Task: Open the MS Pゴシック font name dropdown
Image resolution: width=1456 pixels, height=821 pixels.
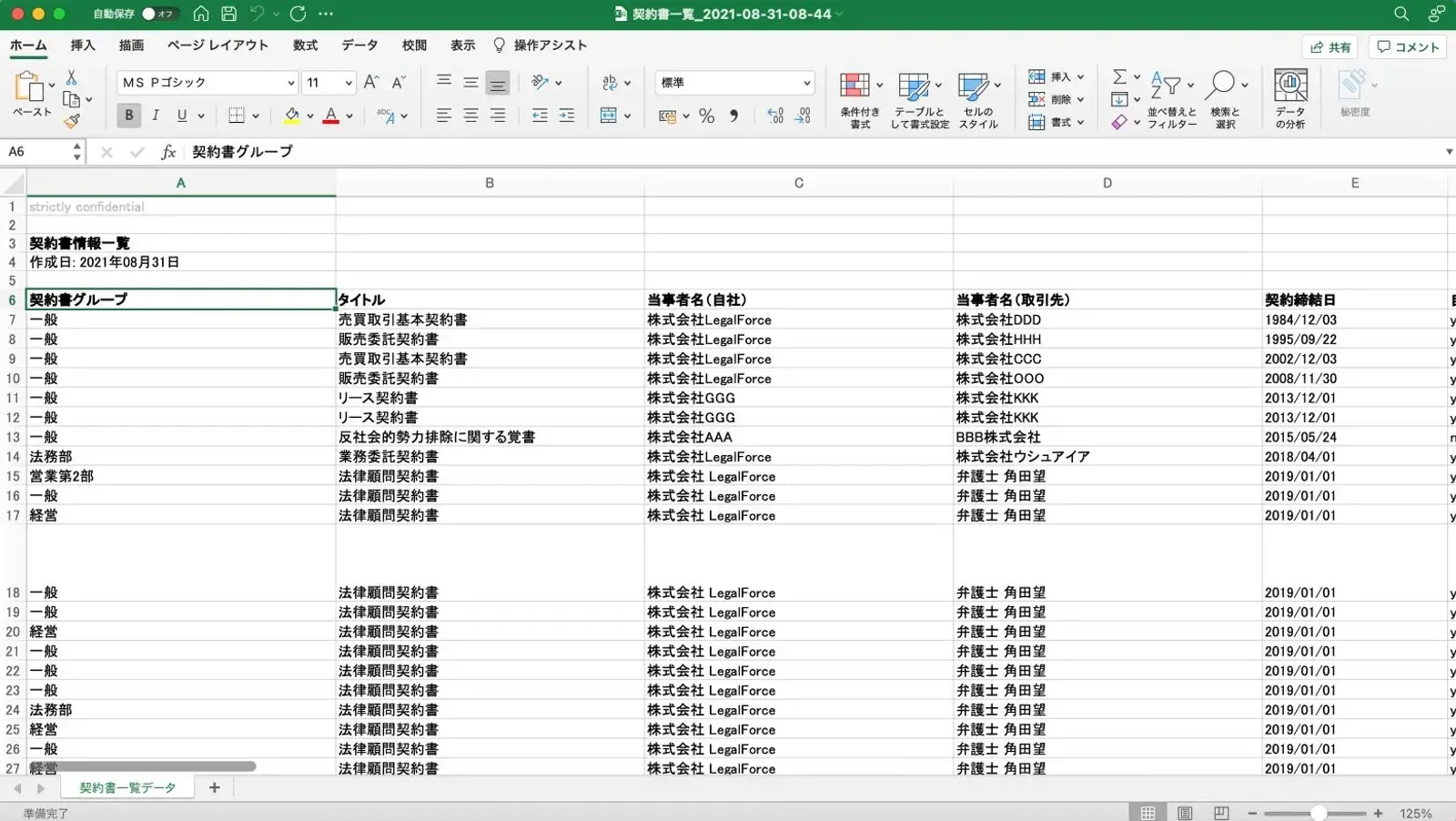Action: point(290,83)
